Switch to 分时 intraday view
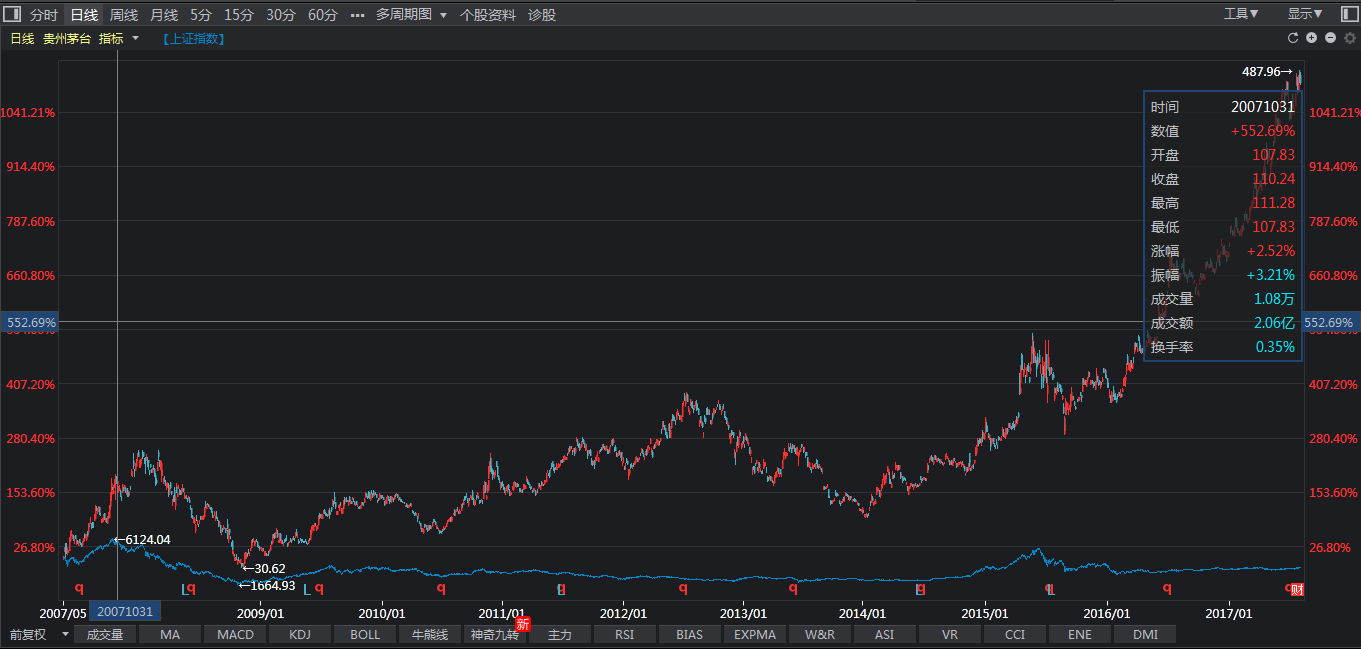Viewport: 1361px width, 649px height. click(44, 15)
